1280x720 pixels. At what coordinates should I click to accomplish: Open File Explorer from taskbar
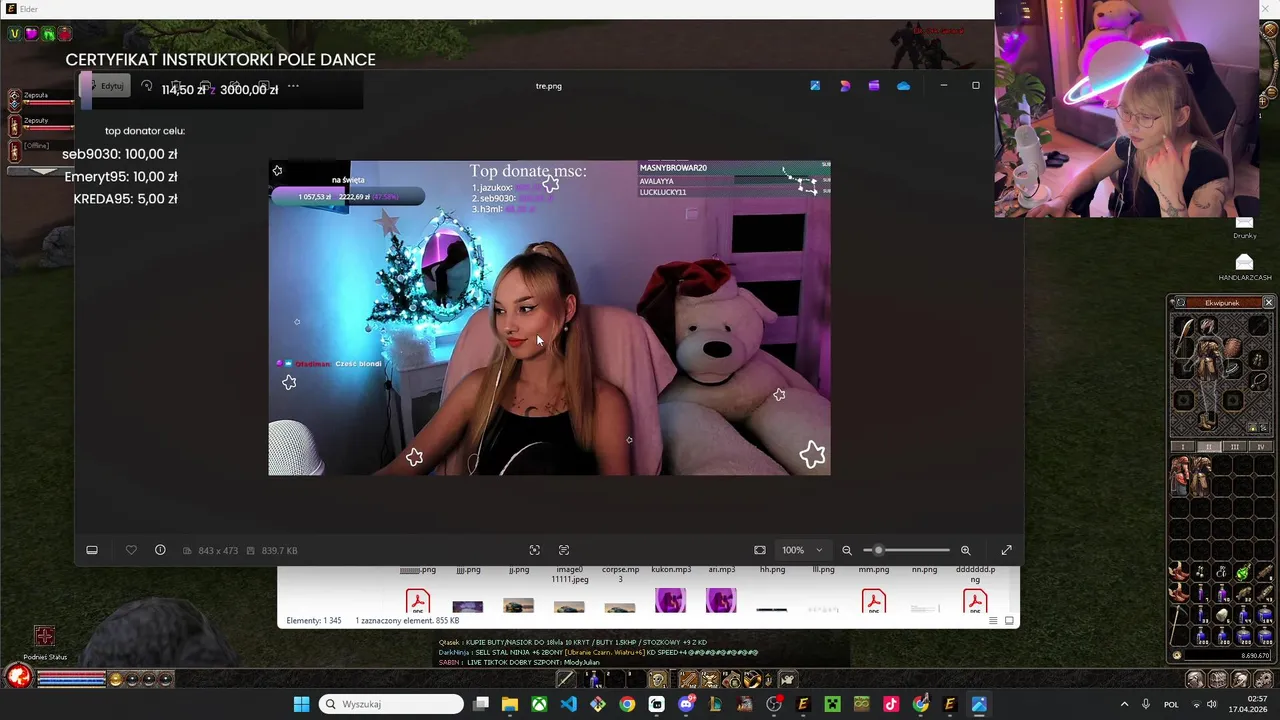[x=510, y=704]
